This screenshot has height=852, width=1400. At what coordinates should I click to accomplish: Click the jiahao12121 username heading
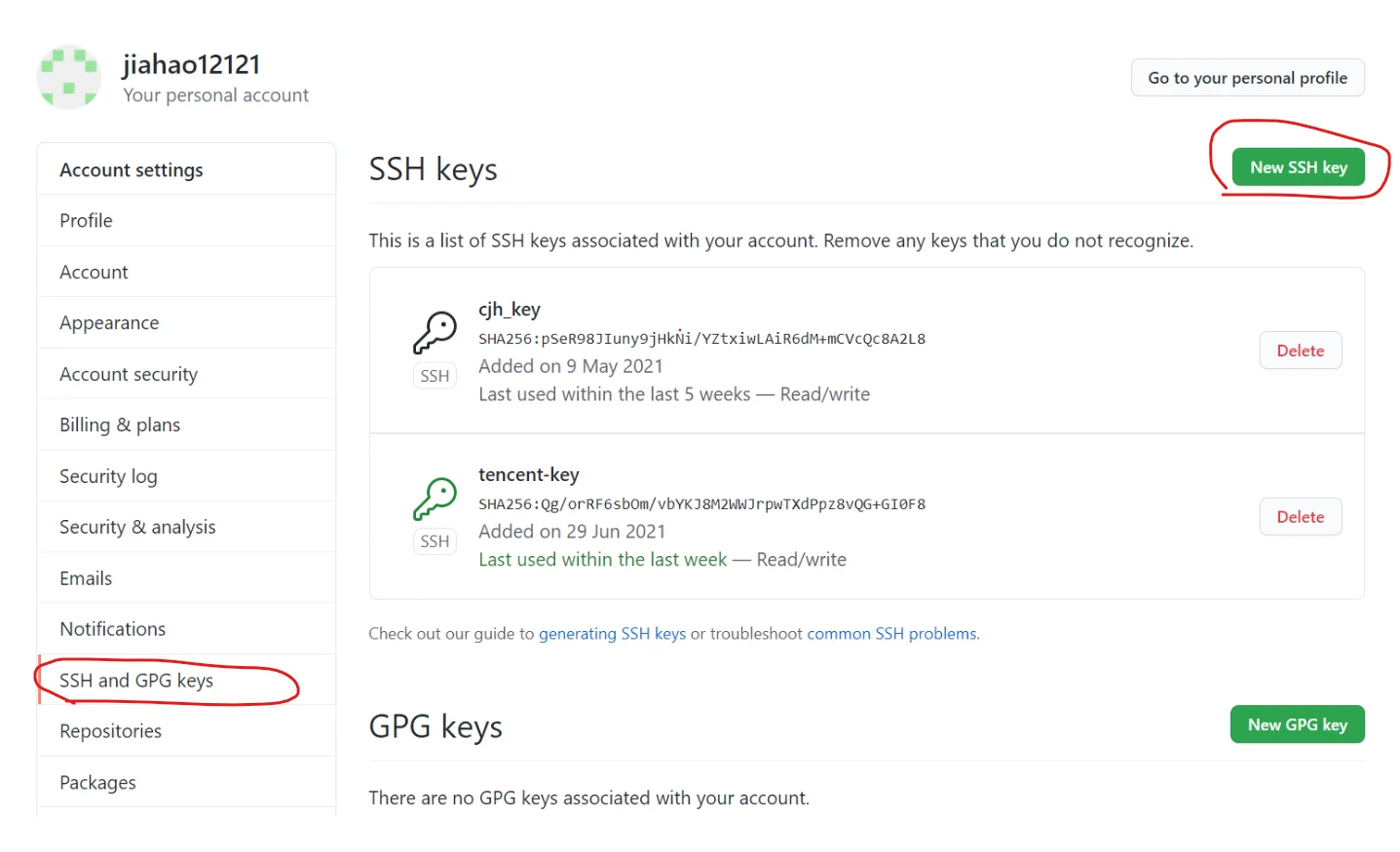[191, 64]
